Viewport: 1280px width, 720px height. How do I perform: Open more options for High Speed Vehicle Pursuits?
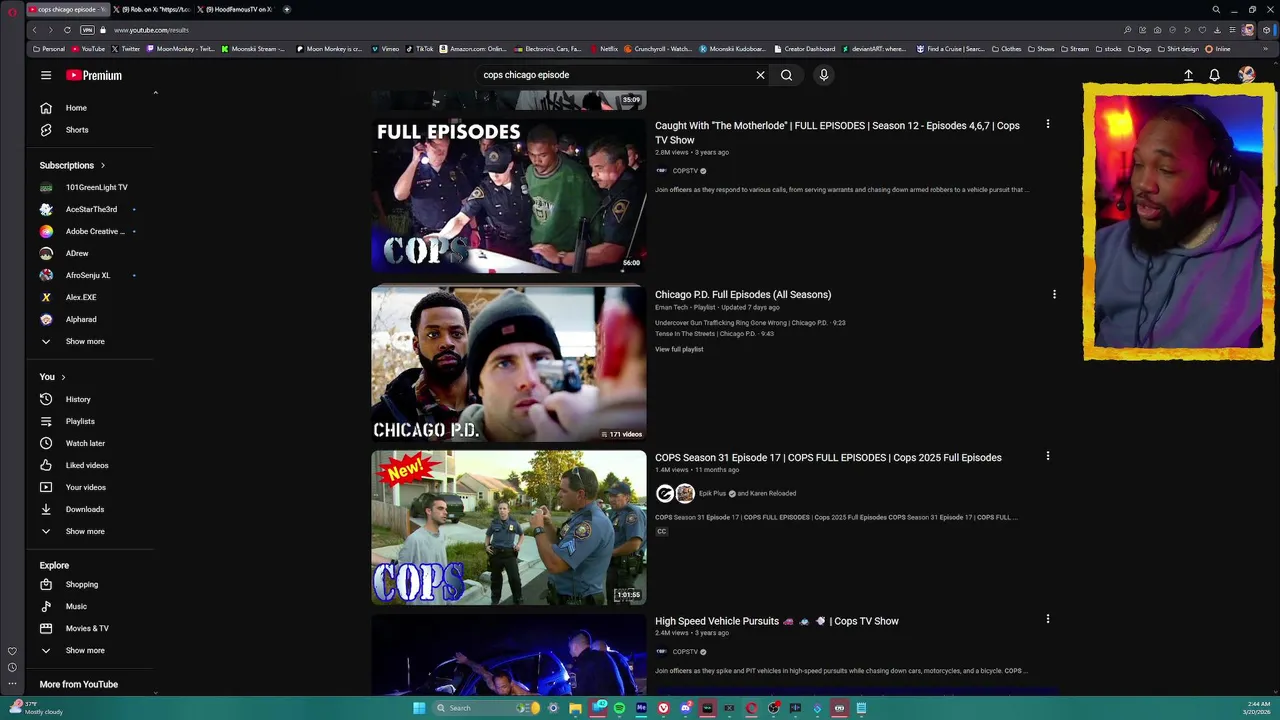[1047, 619]
